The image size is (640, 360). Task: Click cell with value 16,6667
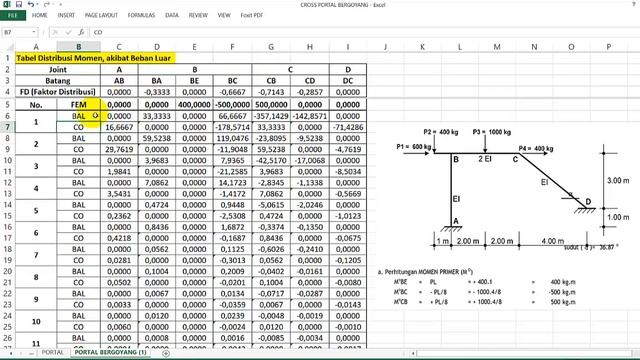pyautogui.click(x=119, y=127)
